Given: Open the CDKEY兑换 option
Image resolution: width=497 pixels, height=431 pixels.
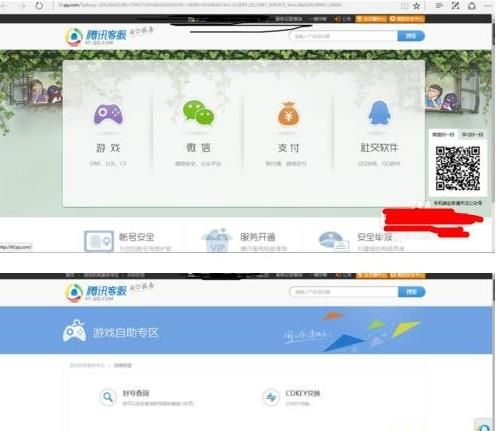Looking at the screenshot, I should pos(303,393).
